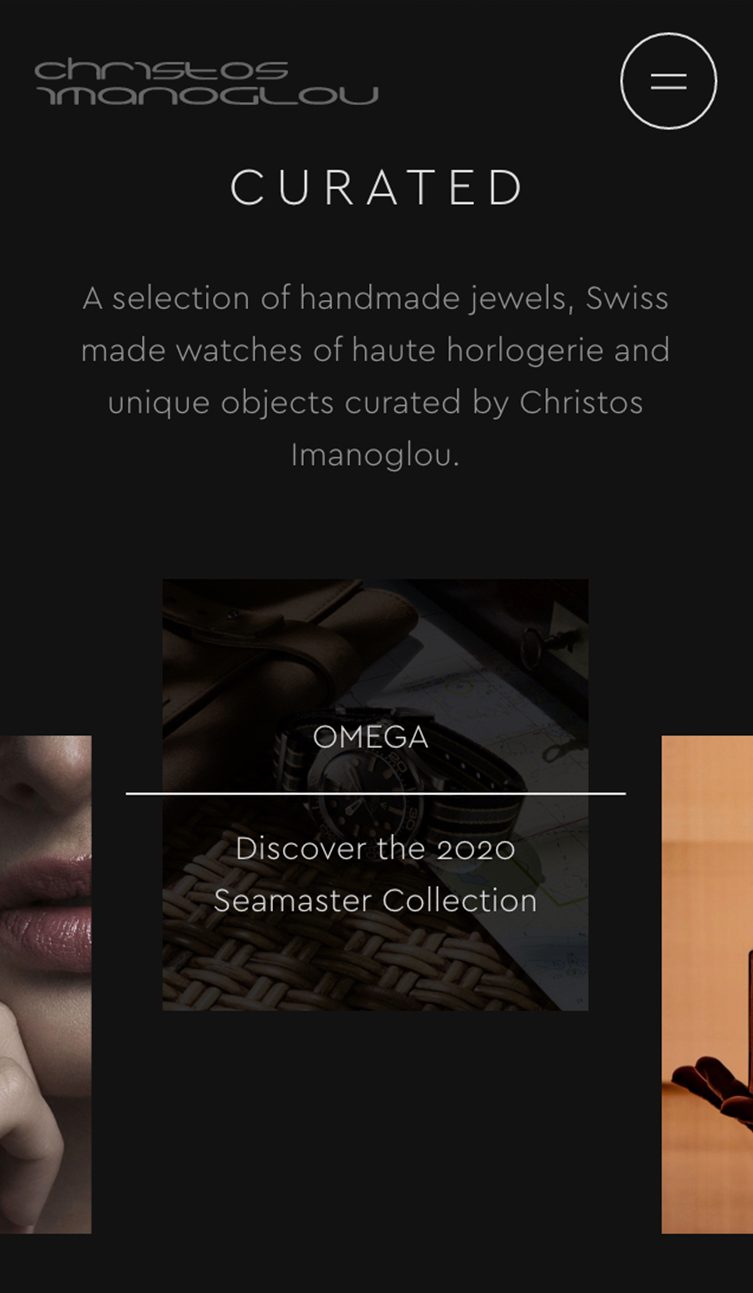This screenshot has height=1293, width=753.
Task: Follow 'Discover the 2020 Seamaster Collection' link
Action: tap(375, 874)
